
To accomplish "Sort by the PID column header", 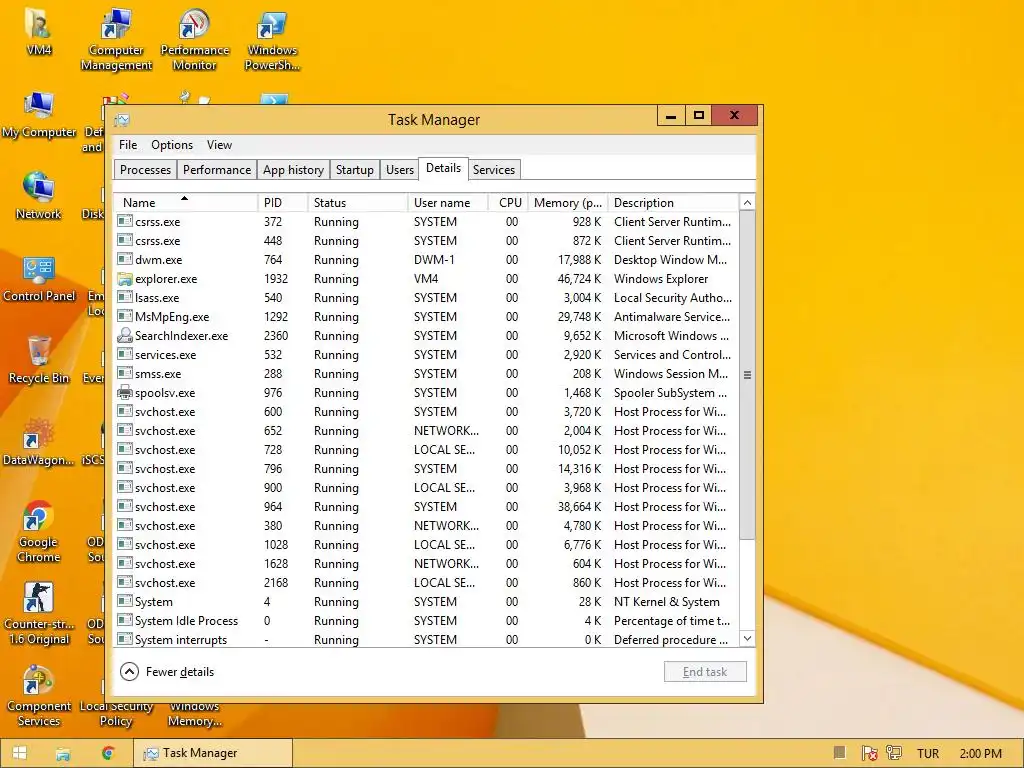I will [x=283, y=202].
